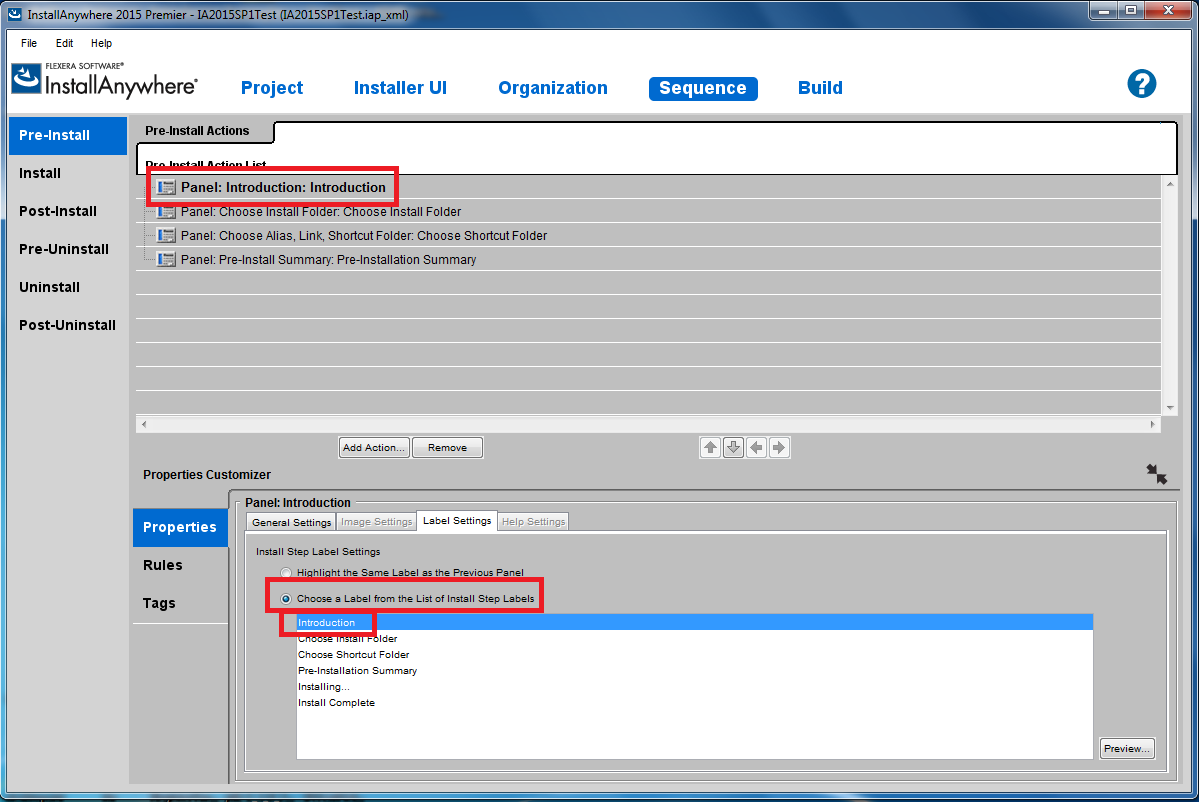Screen dimensions: 1199x802
Task: Click the action list vertical scrollbar up arrow
Action: coord(1169,184)
